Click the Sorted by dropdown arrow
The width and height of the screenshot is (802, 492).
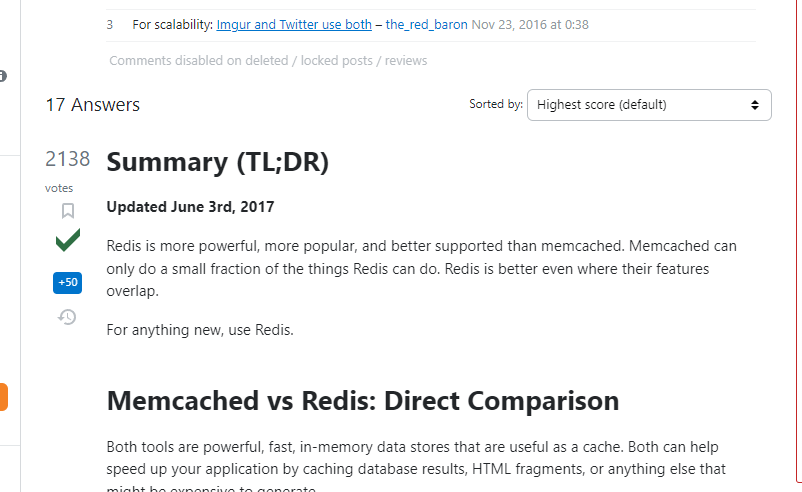[x=755, y=105]
